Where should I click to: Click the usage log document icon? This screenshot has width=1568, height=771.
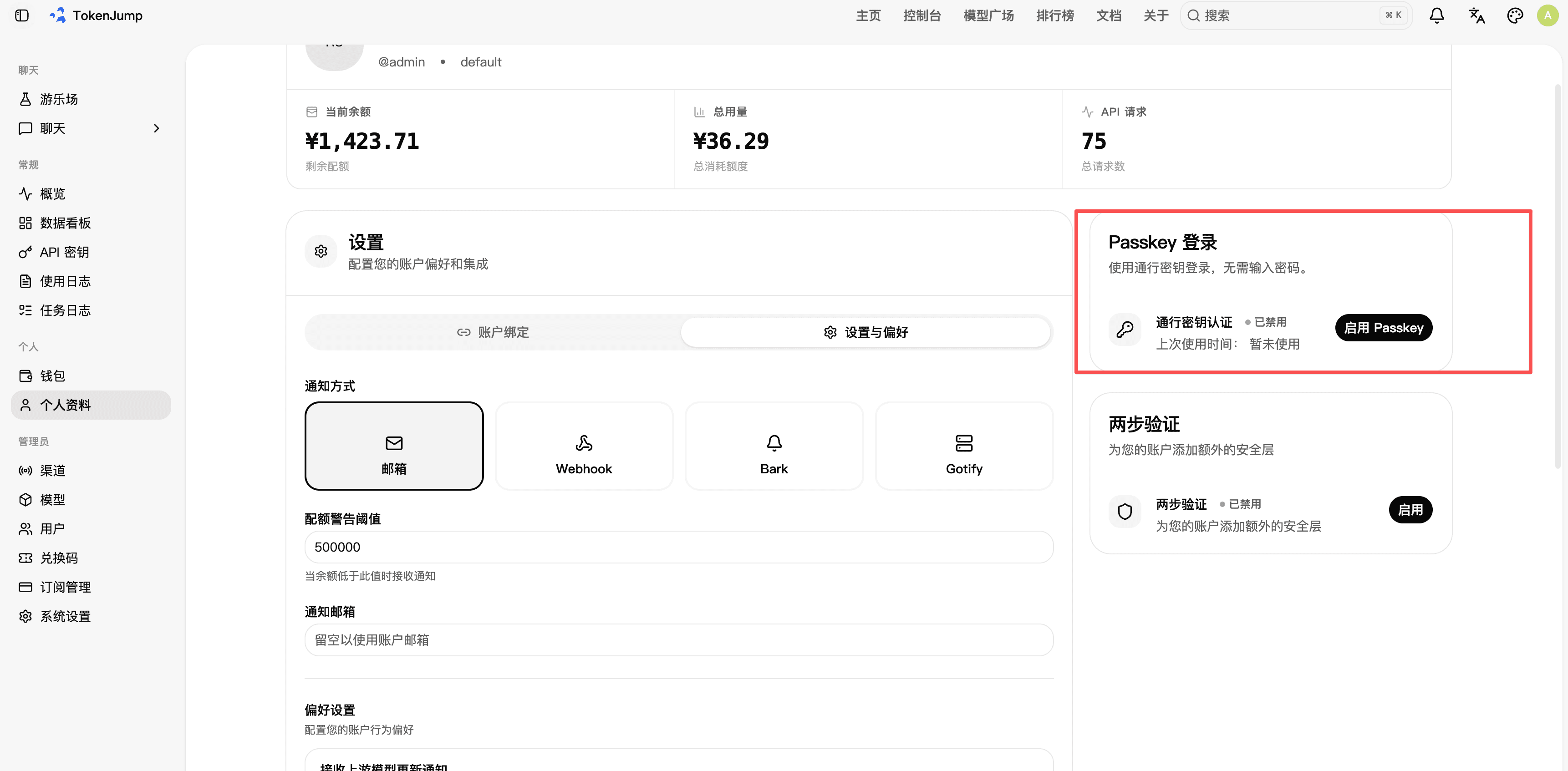click(25, 281)
